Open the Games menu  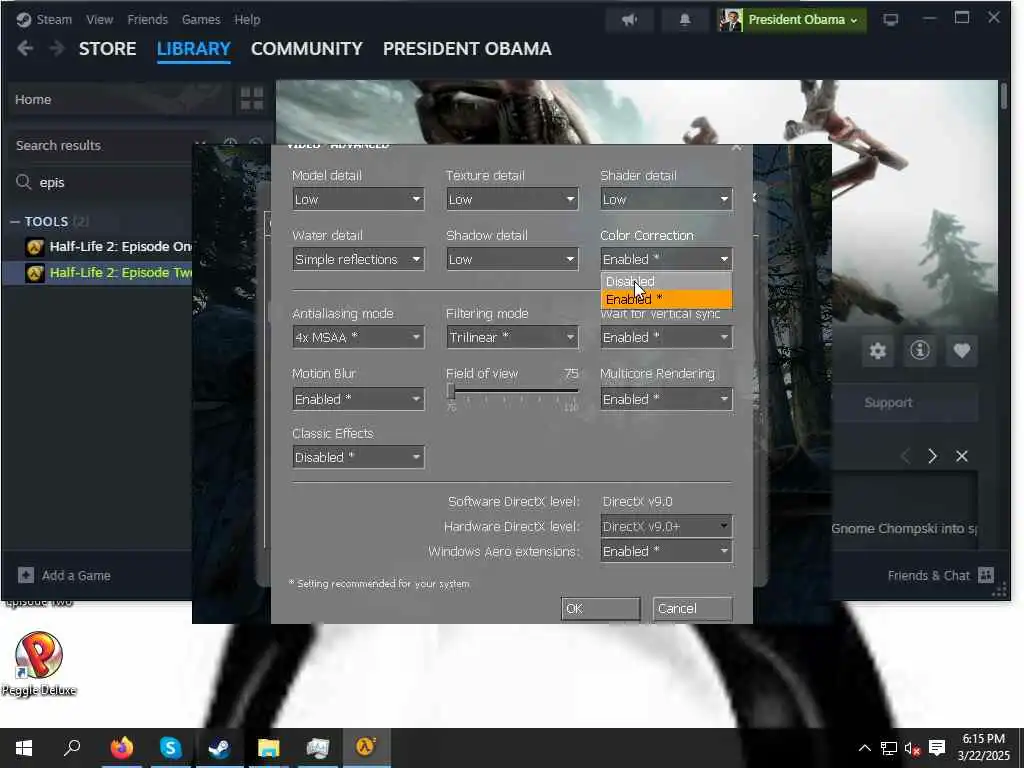201,20
